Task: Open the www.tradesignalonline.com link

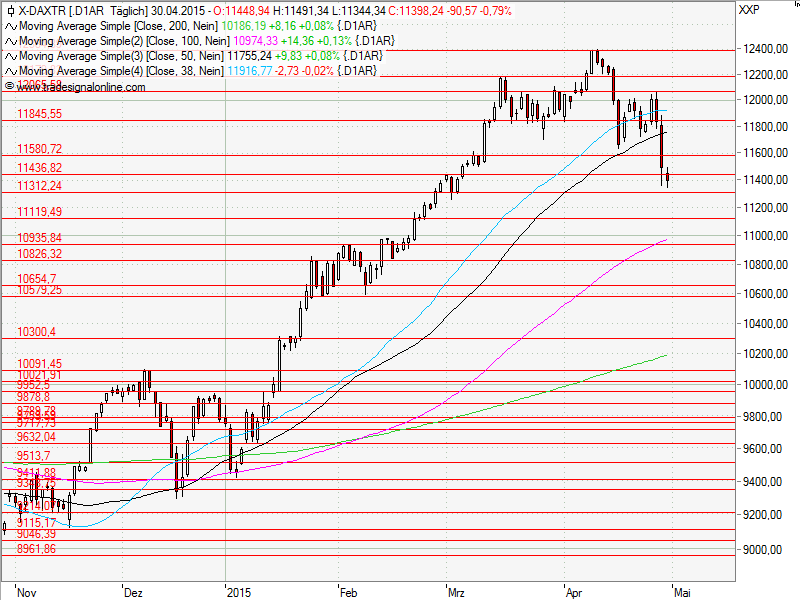Action: pyautogui.click(x=80, y=87)
